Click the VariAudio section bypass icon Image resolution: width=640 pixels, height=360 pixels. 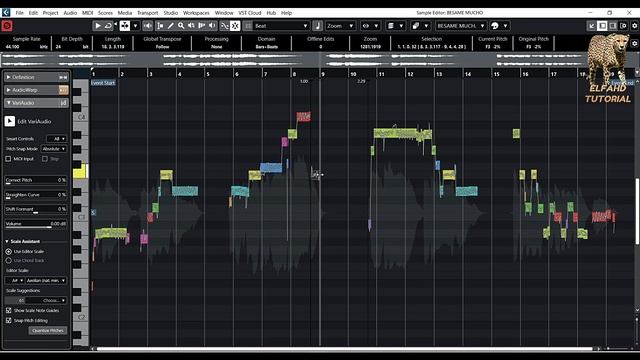pyautogui.click(x=63, y=103)
